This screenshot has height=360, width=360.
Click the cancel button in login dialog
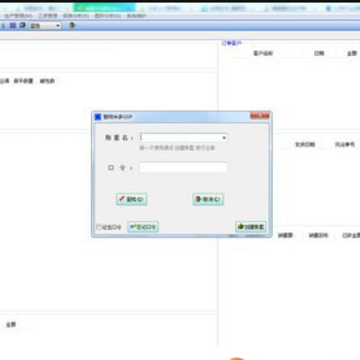[208, 199]
